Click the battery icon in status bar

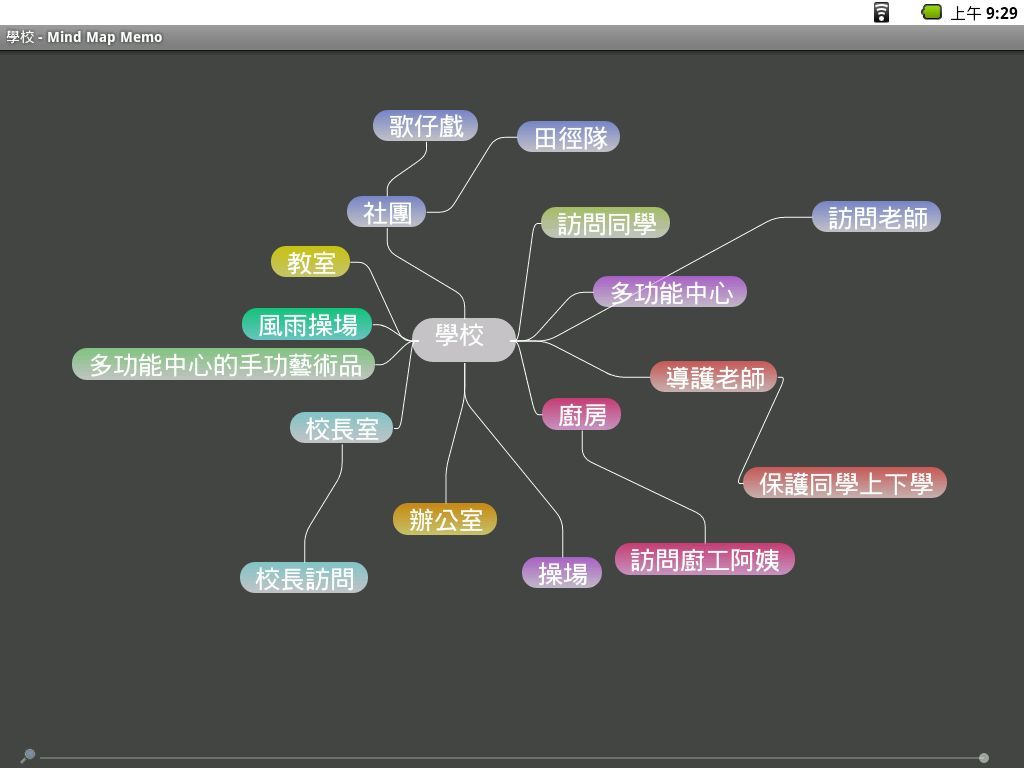(x=931, y=12)
